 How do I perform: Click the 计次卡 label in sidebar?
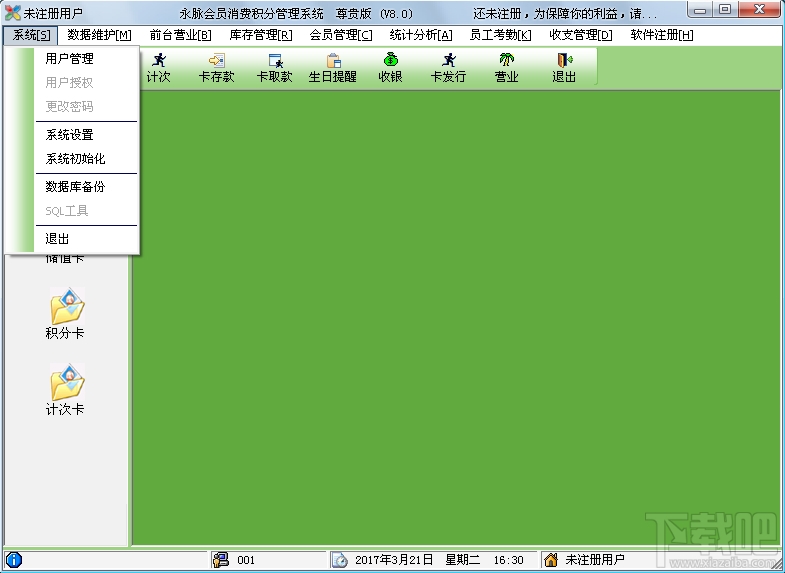pyautogui.click(x=65, y=409)
